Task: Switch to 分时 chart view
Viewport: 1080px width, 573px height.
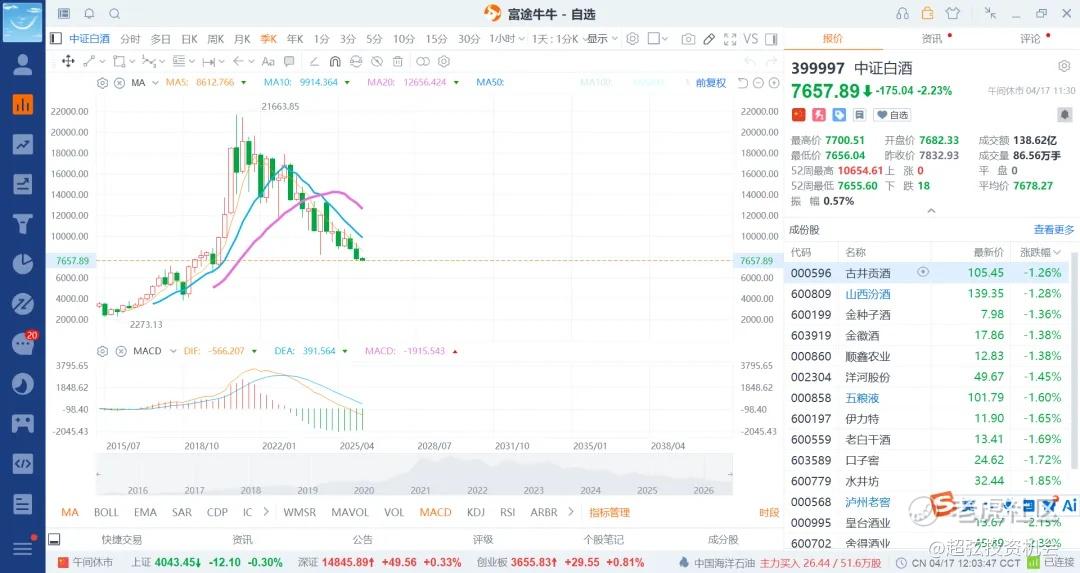Action: point(130,39)
